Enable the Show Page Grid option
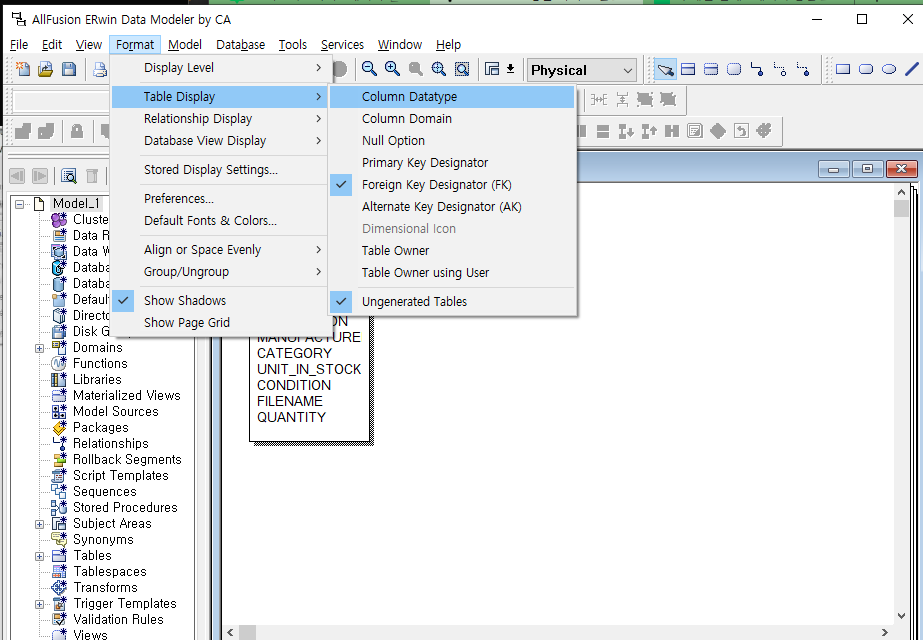This screenshot has height=640, width=923. coord(219,323)
